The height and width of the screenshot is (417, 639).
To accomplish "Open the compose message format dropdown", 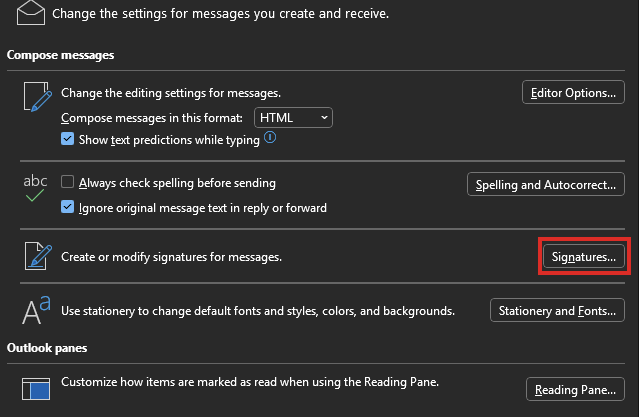I will click(x=293, y=118).
